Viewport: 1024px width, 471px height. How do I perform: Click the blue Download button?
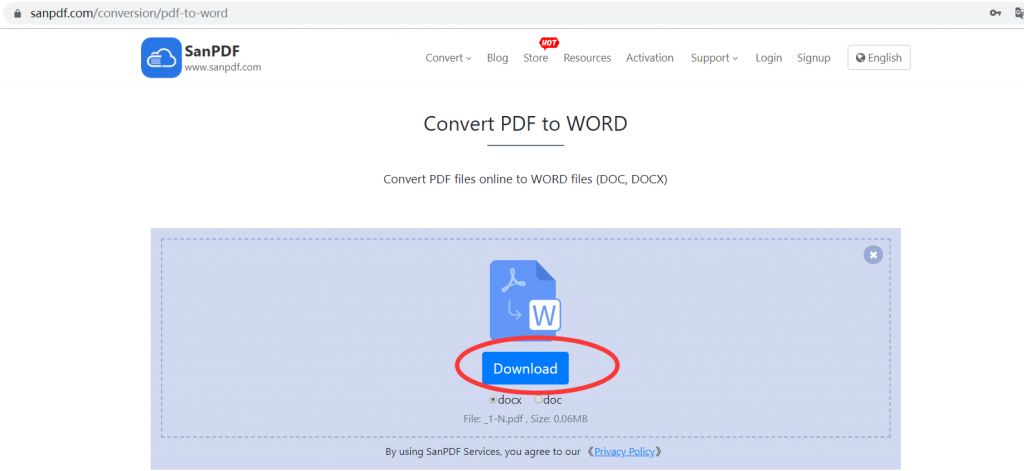click(525, 368)
